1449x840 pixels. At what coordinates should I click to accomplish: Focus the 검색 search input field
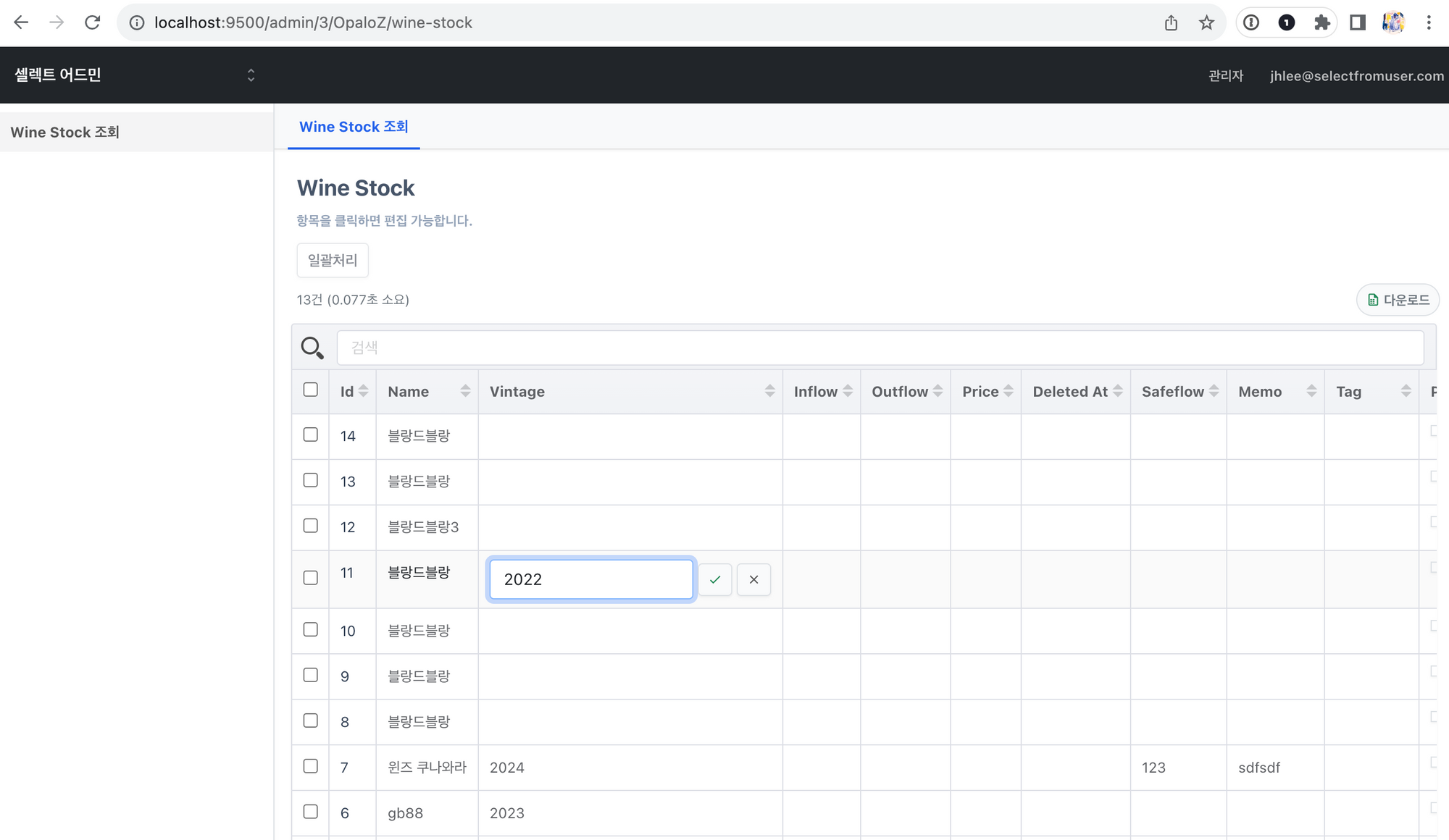[x=880, y=348]
